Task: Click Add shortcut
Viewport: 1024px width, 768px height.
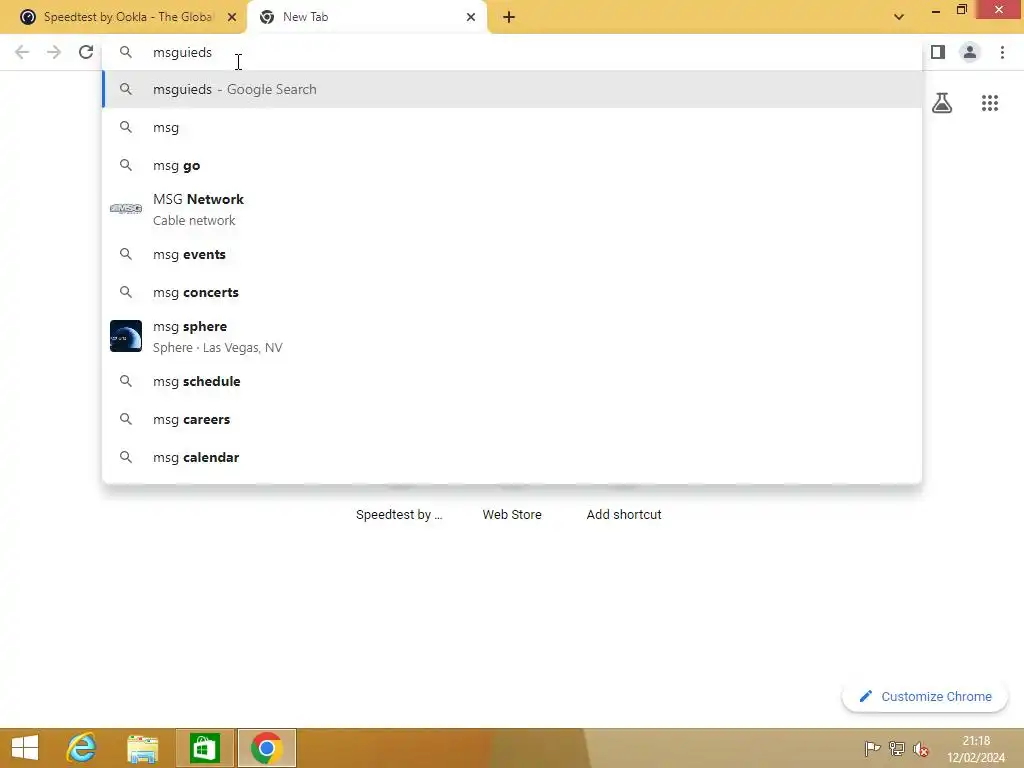Action: pos(624,515)
